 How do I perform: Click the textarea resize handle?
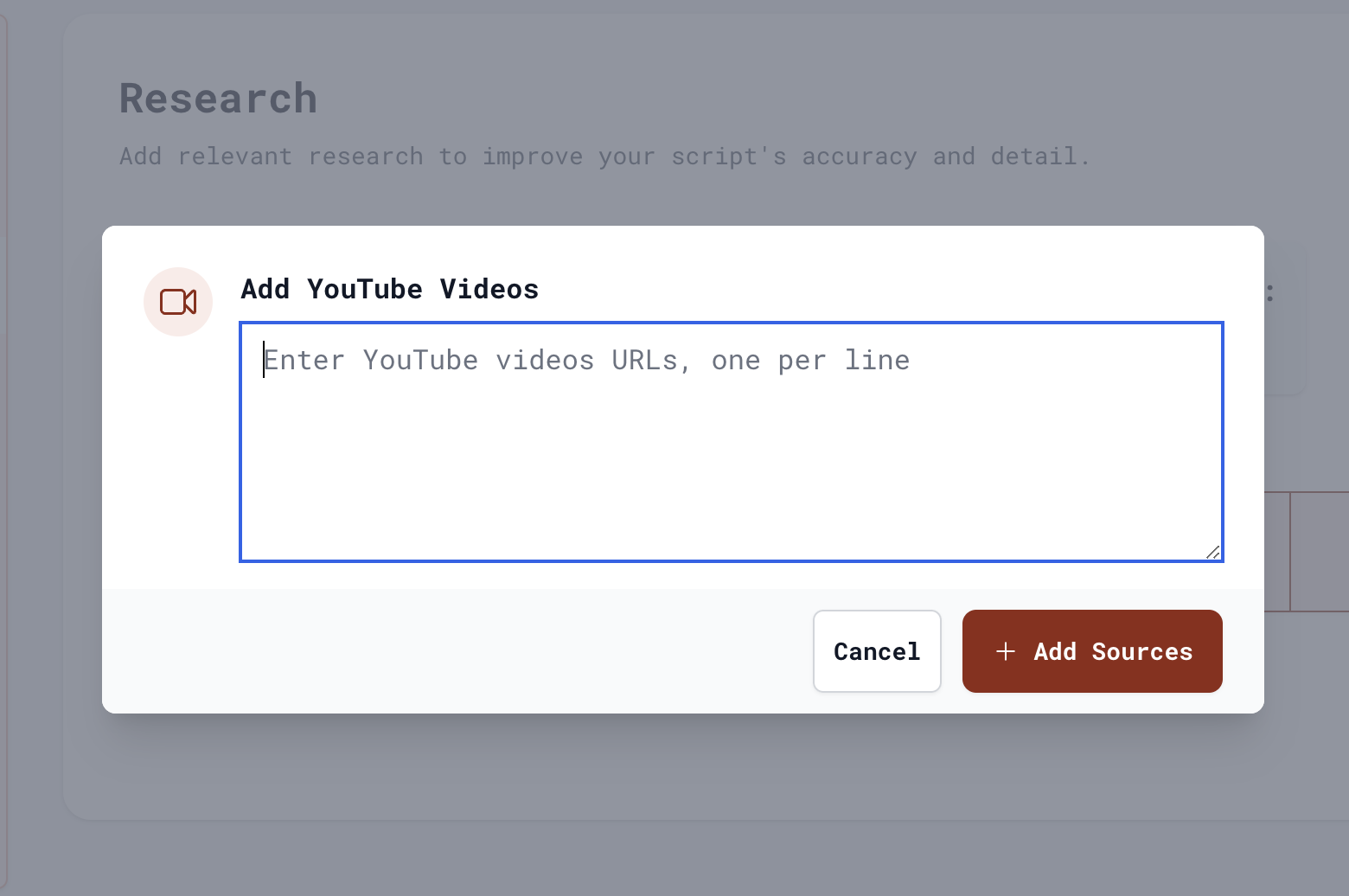pos(1213,553)
